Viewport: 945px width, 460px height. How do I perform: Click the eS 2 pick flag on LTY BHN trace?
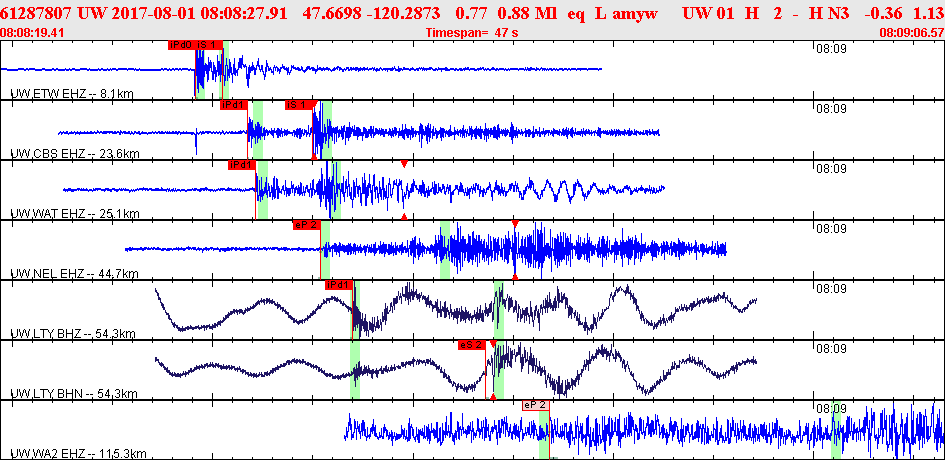(472, 345)
